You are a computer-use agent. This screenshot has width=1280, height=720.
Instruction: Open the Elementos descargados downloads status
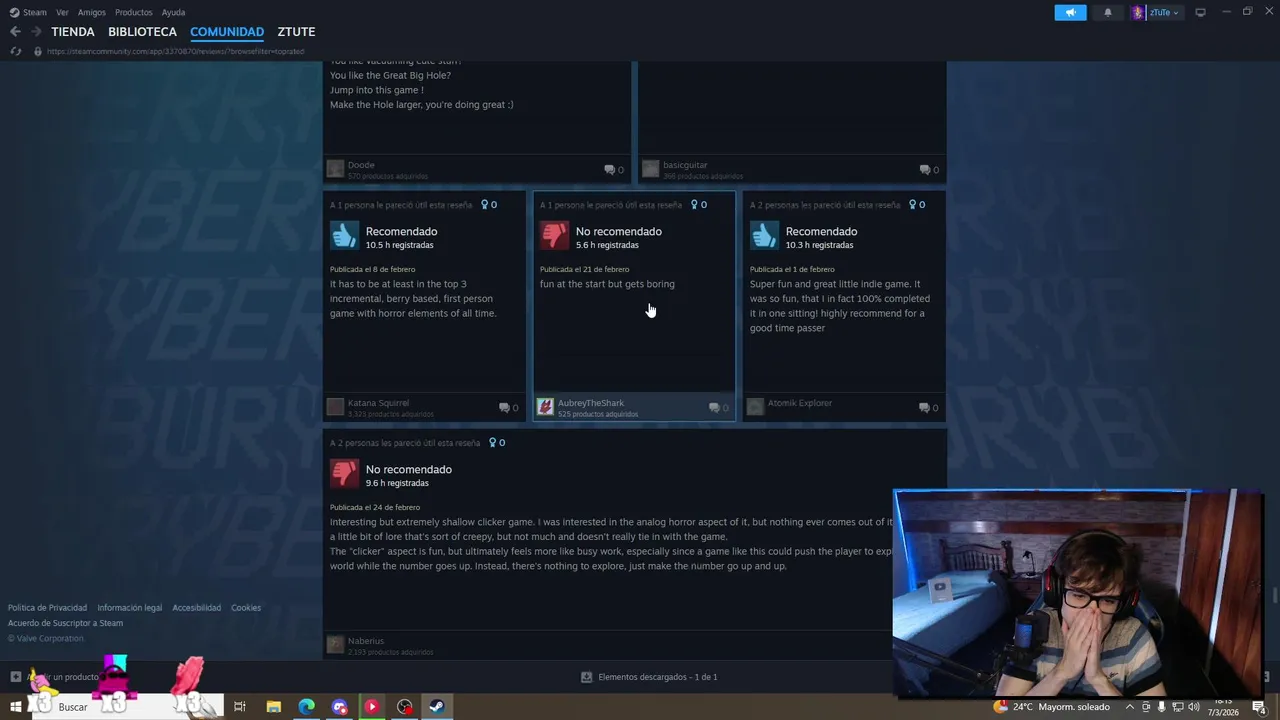pos(649,677)
